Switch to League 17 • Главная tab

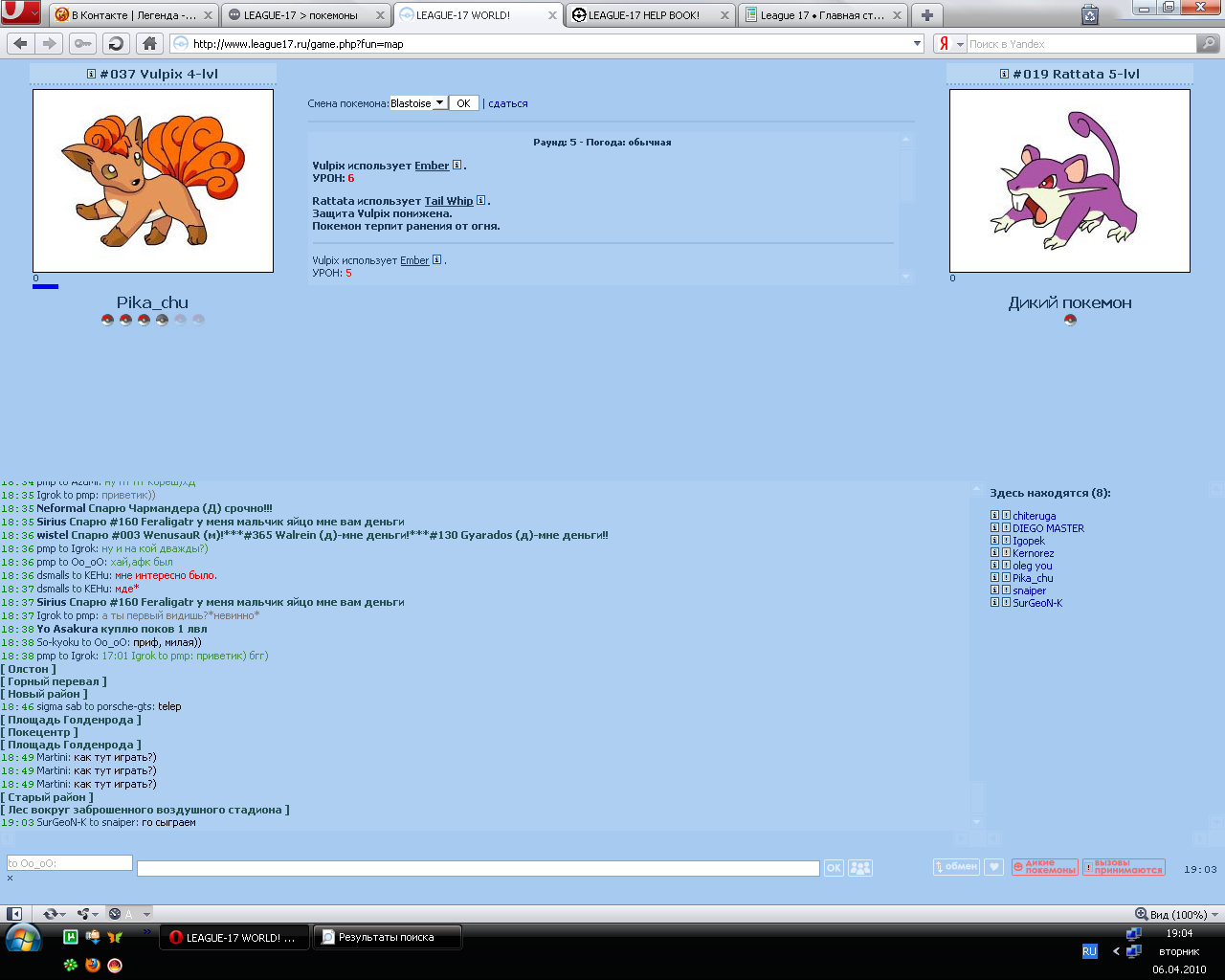[823, 14]
